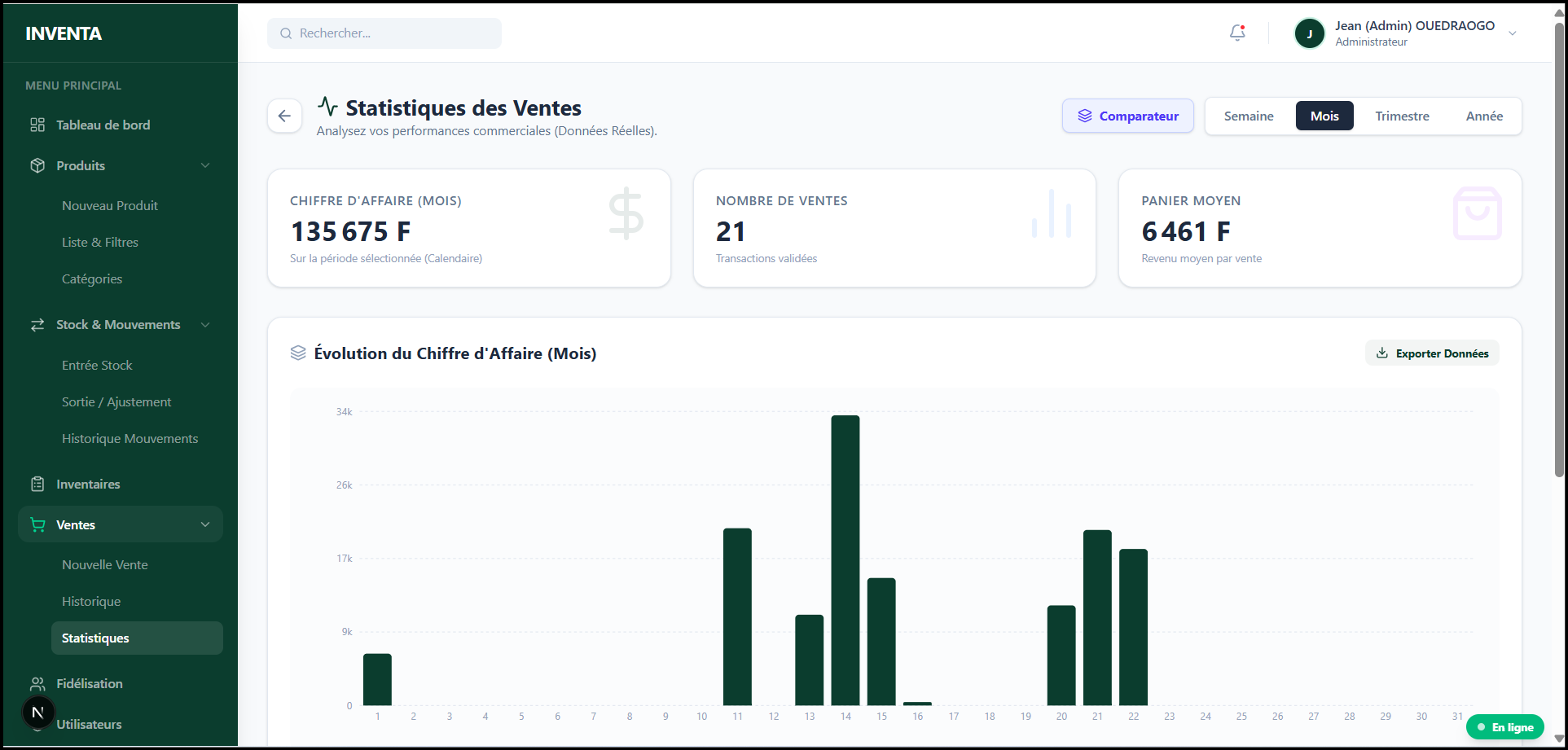Click the Fidélisation people icon

coord(37,684)
